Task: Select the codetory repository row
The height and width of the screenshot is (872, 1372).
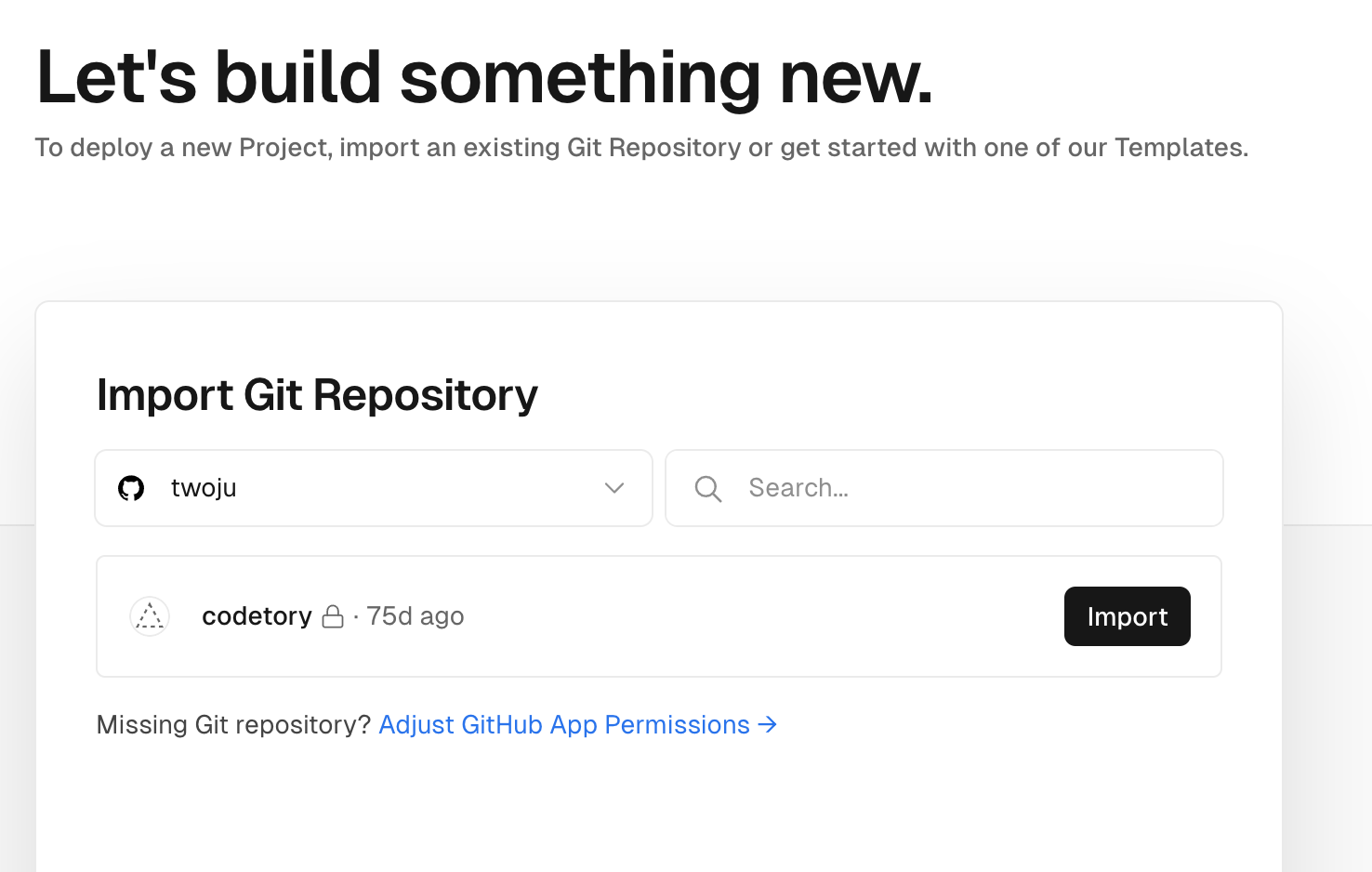Action: (659, 616)
